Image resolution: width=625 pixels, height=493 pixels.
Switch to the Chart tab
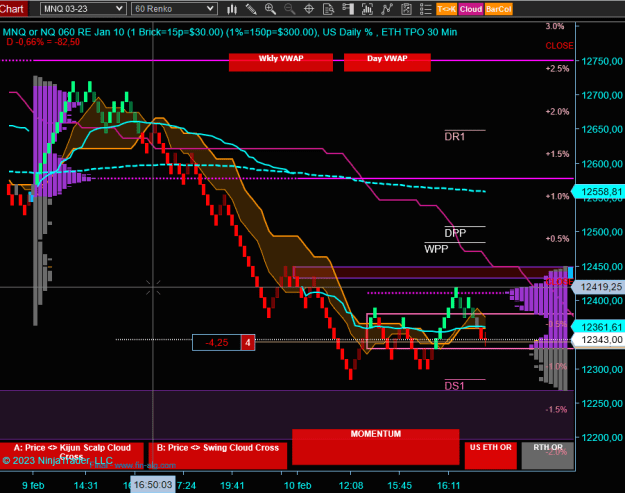(13, 8)
